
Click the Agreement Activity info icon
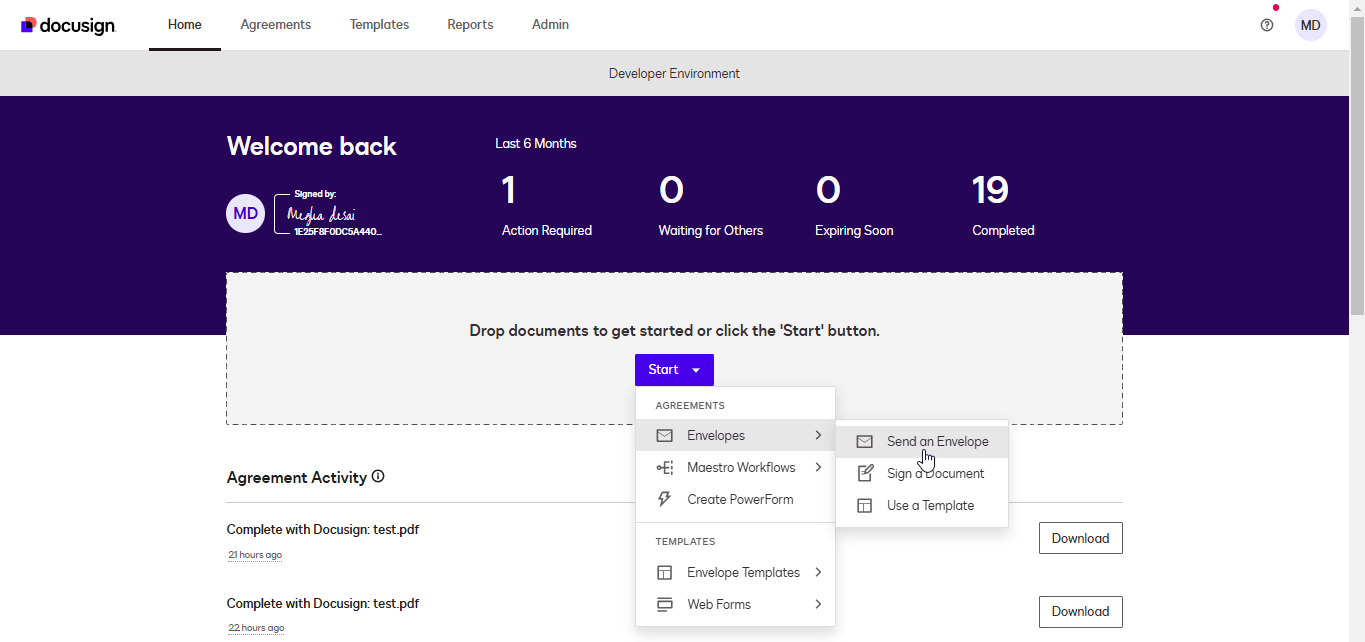pos(378,477)
